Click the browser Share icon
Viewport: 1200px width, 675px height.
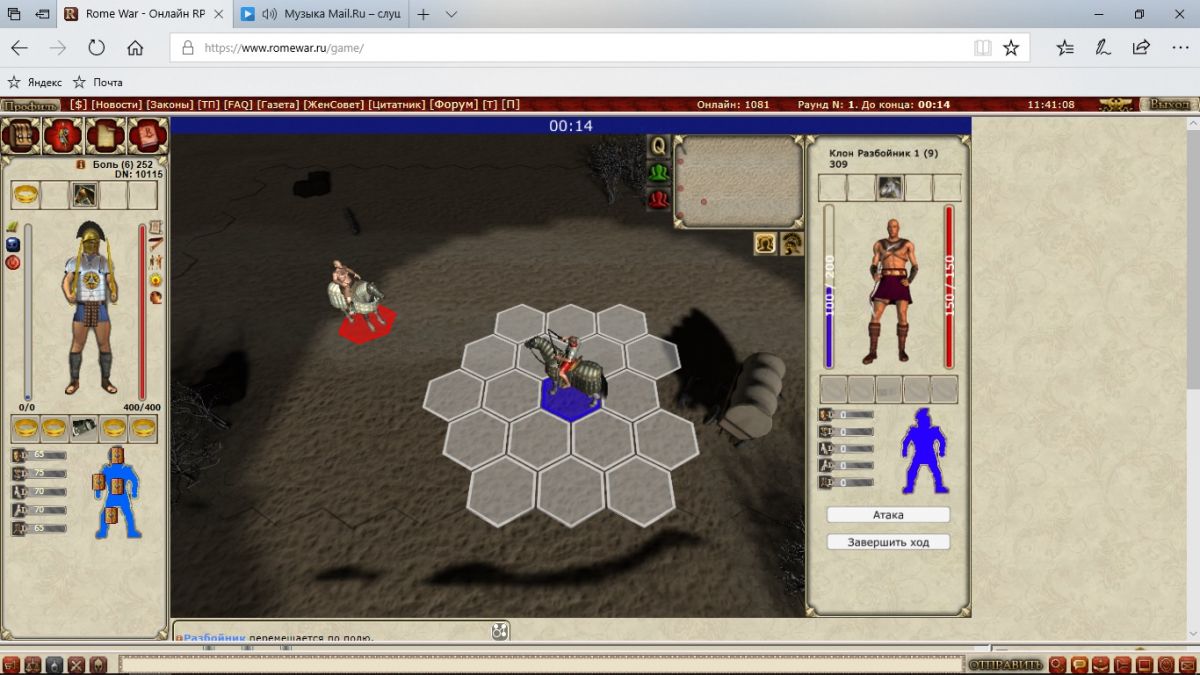[1141, 47]
